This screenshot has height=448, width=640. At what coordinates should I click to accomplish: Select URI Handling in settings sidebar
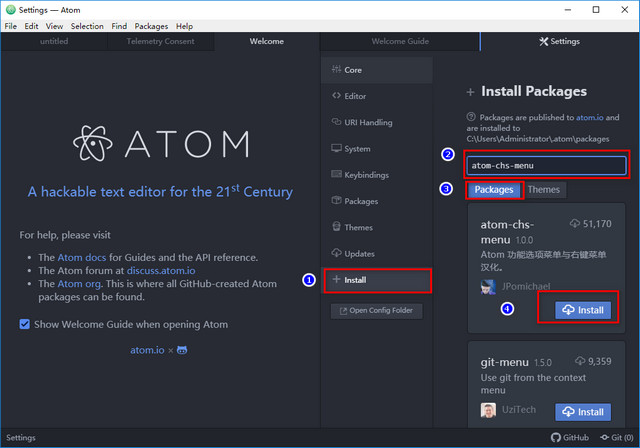point(368,123)
